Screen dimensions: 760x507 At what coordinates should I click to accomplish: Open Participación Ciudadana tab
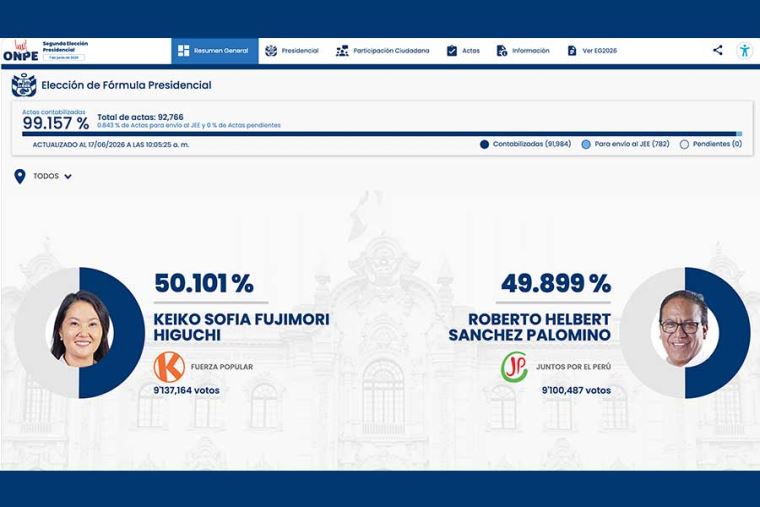[383, 50]
